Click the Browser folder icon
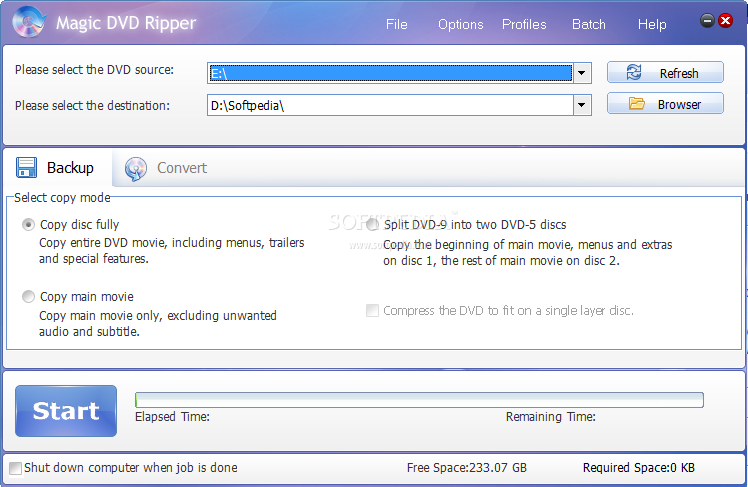Image resolution: width=748 pixels, height=487 pixels. click(x=636, y=104)
